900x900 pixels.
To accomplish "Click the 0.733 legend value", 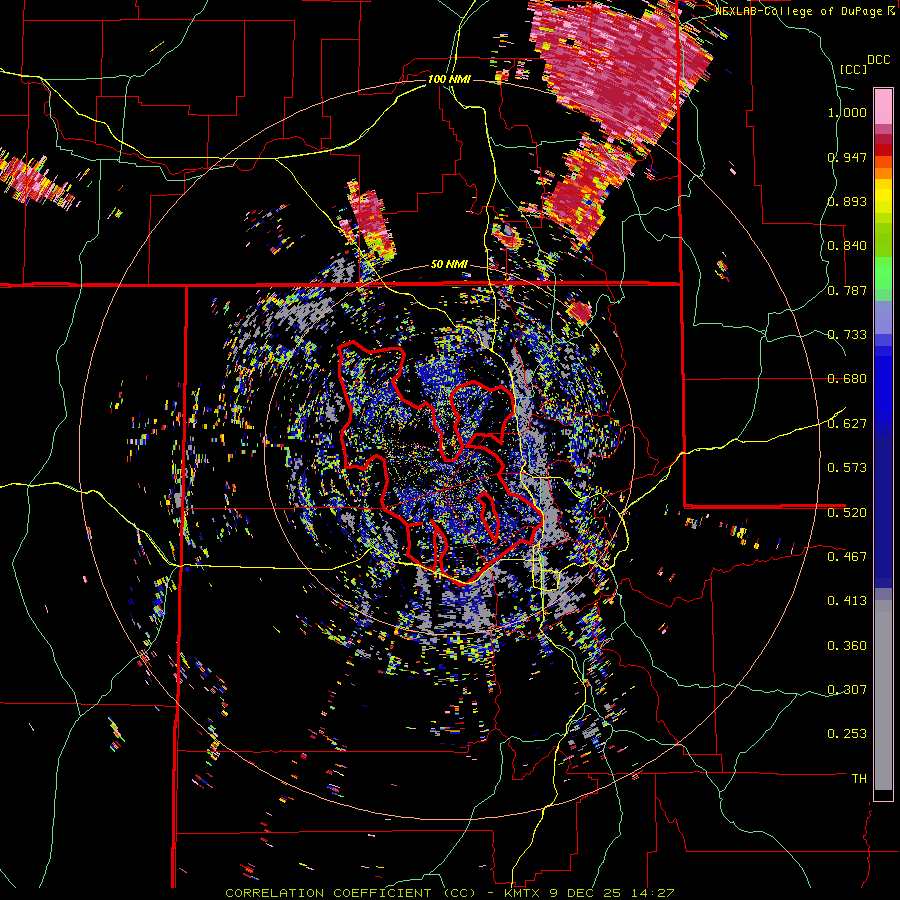I will pyautogui.click(x=847, y=335).
